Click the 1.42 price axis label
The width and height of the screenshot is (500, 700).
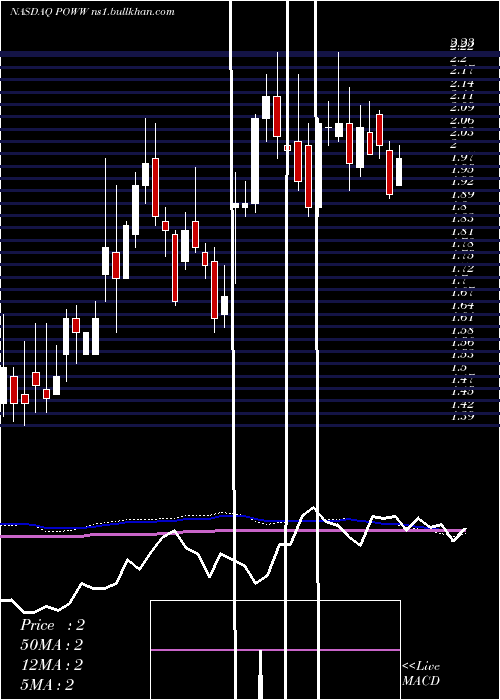[x=462, y=405]
